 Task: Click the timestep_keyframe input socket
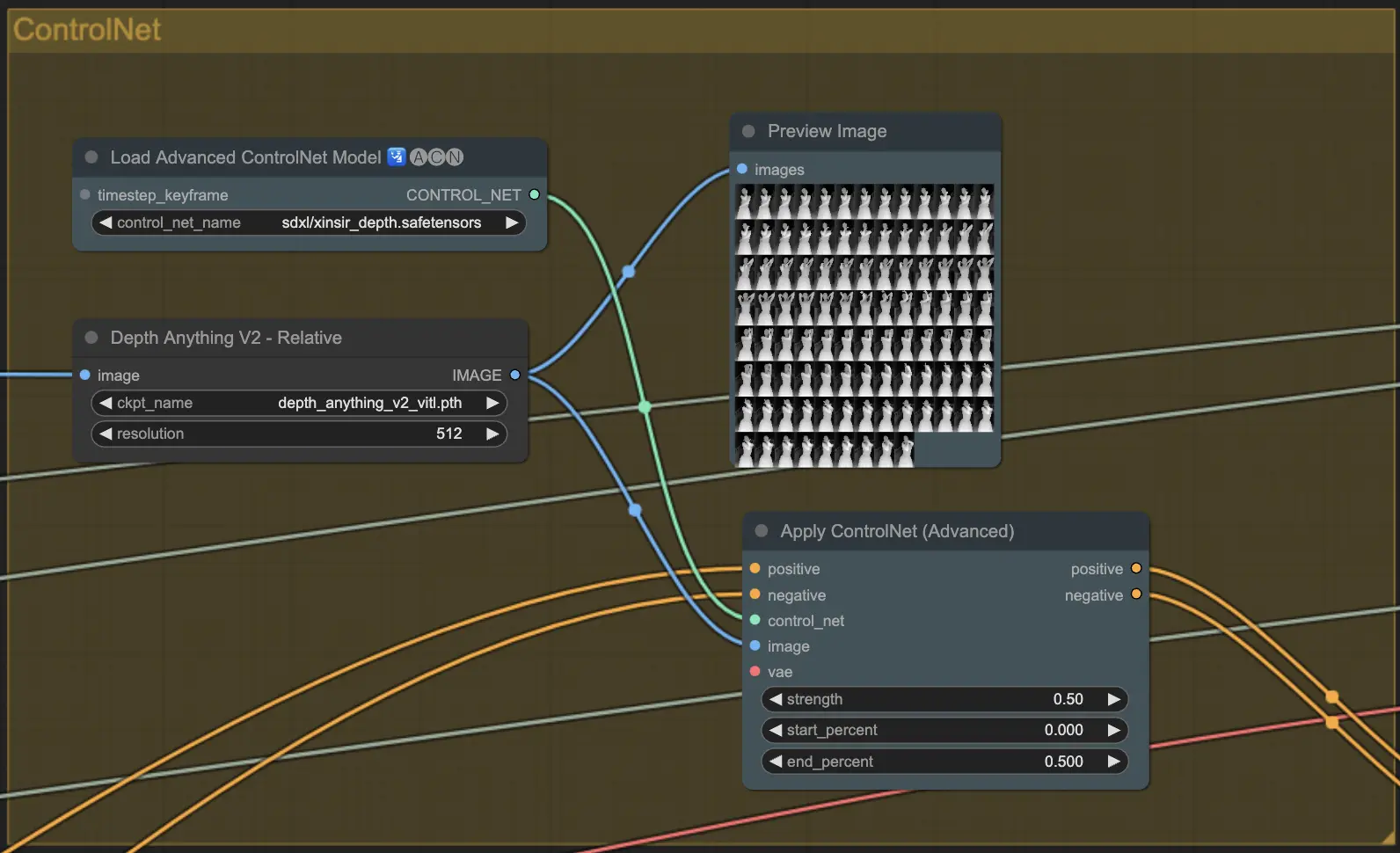click(x=85, y=194)
